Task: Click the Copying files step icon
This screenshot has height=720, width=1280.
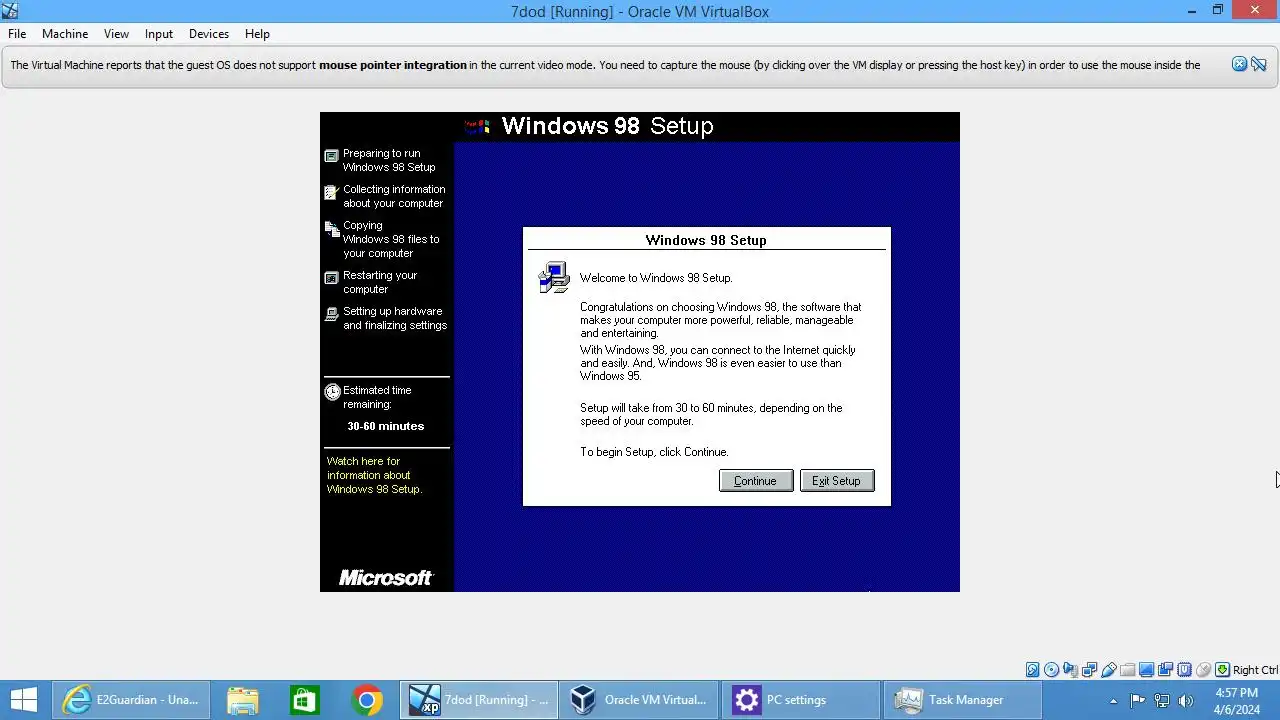Action: pos(331,229)
